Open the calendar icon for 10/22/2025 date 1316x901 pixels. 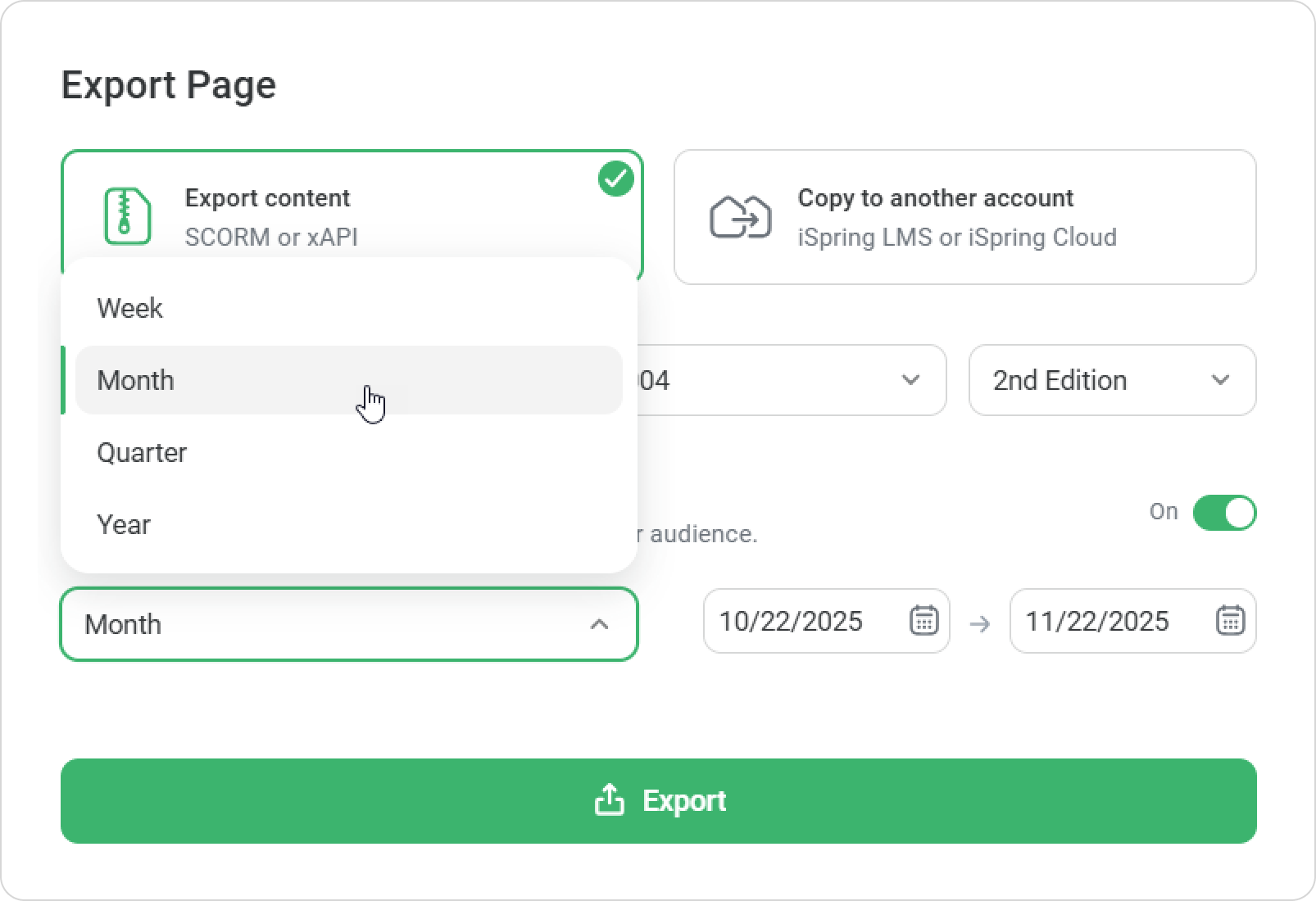coord(923,620)
